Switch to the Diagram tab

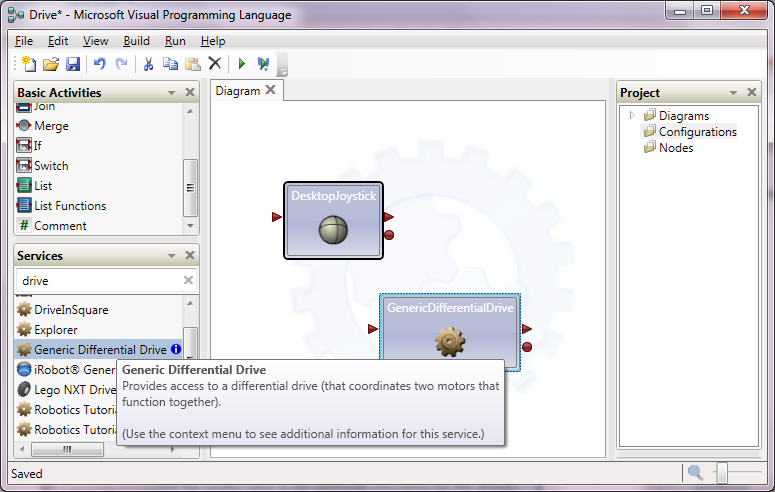pyautogui.click(x=238, y=91)
